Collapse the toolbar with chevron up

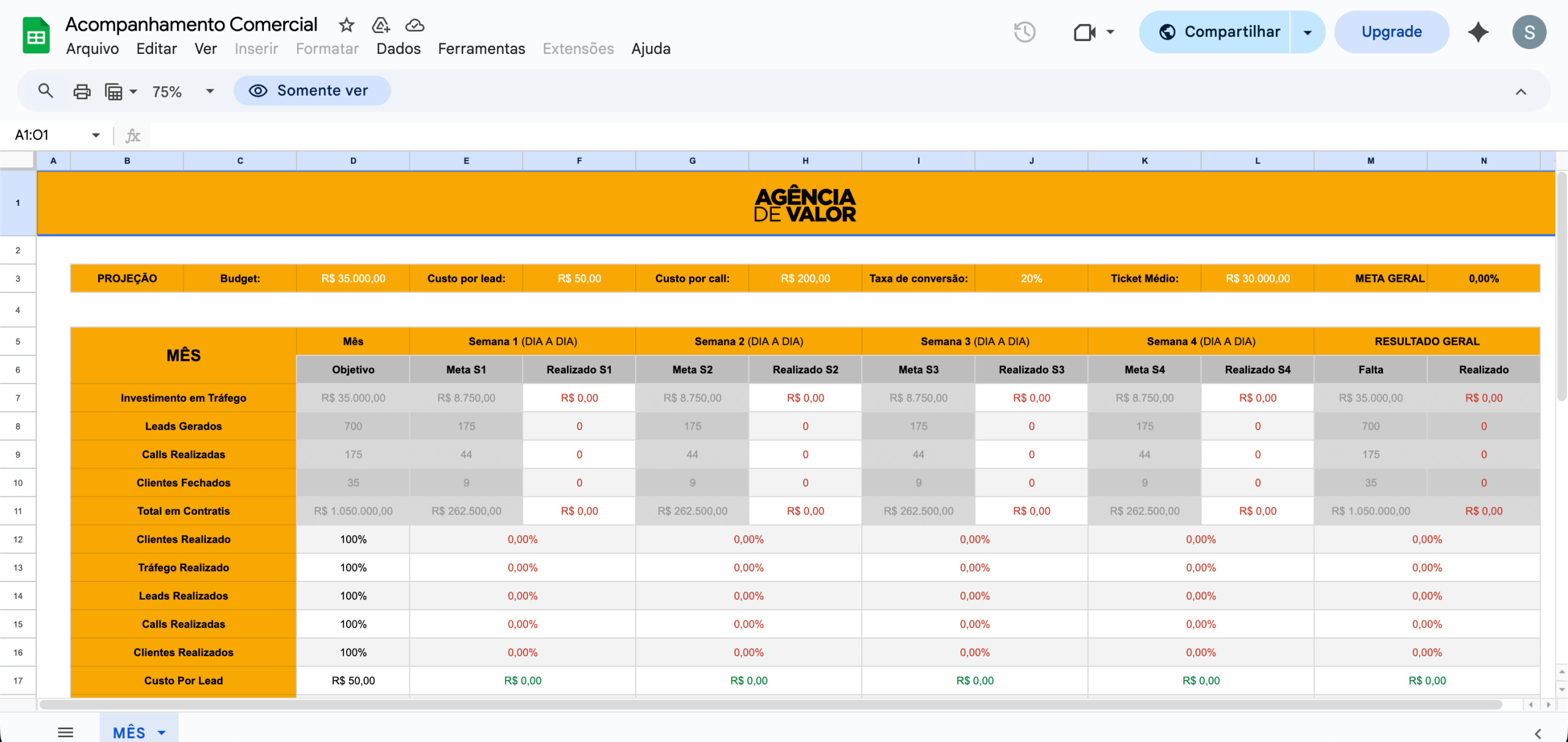coord(1520,92)
